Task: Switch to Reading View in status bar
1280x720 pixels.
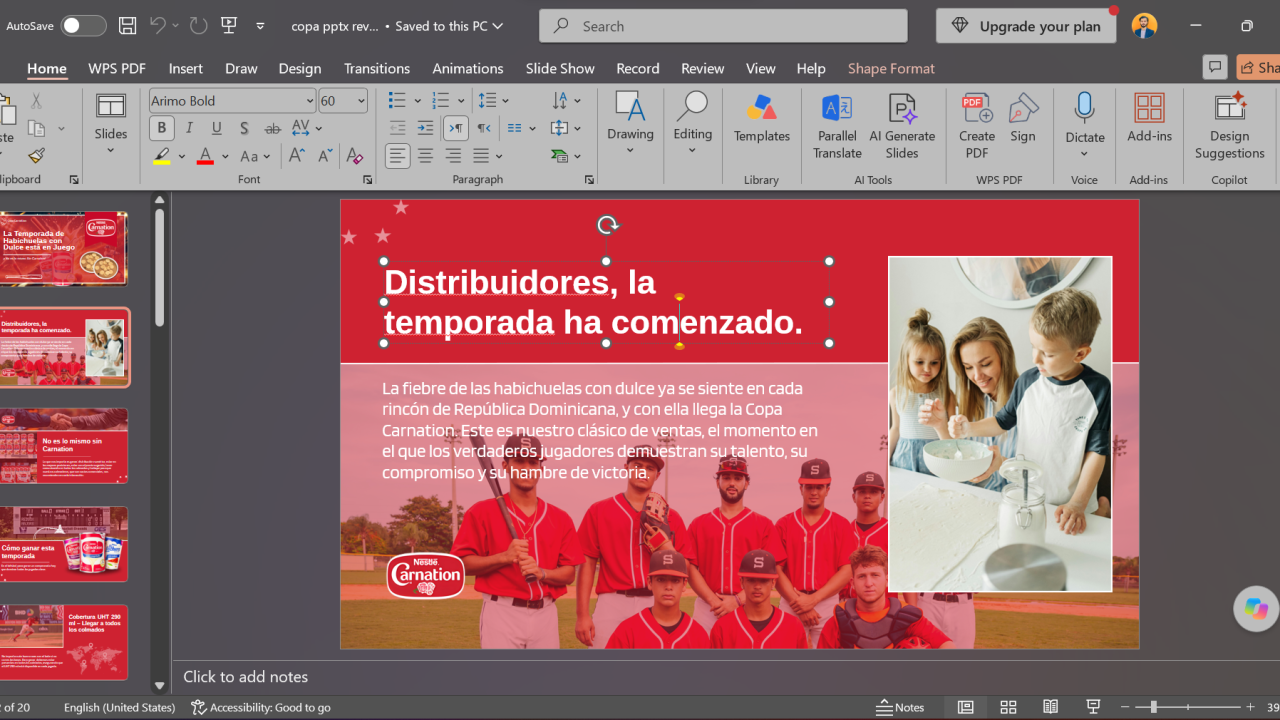Action: click(1050, 707)
